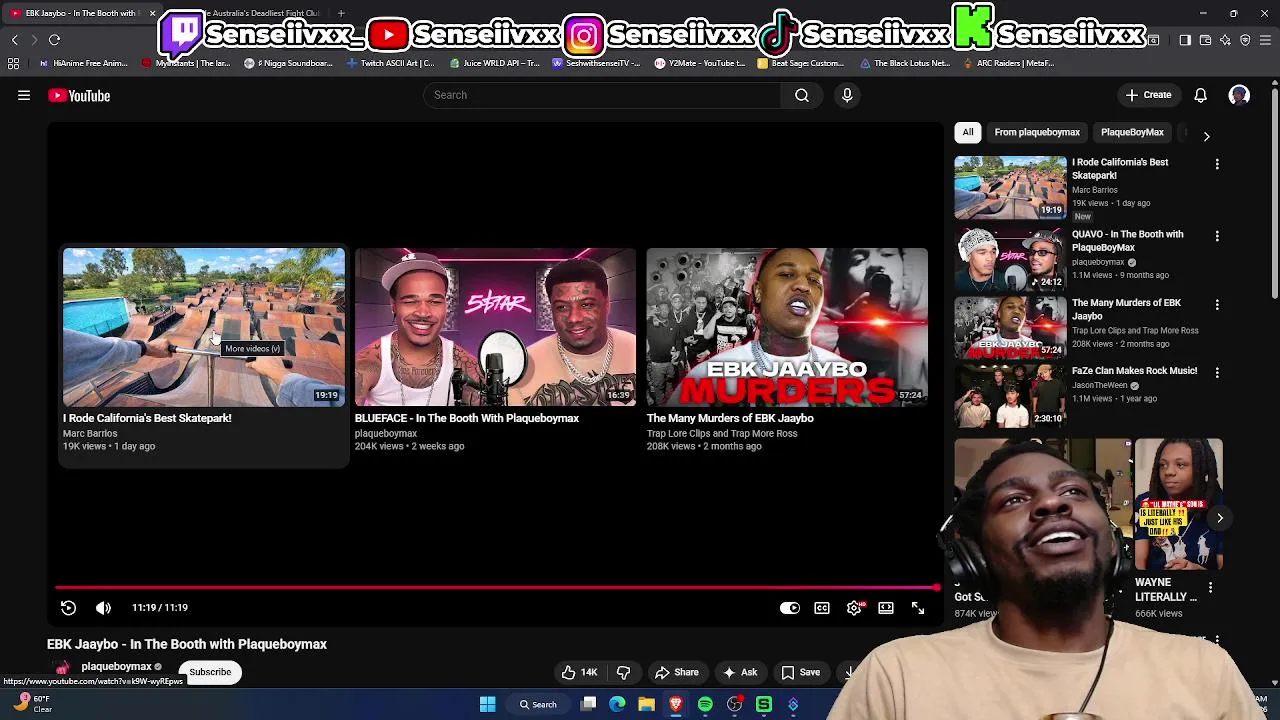This screenshot has width=1280, height=720.
Task: Advance the Shorts shelf with the next arrow
Action: 1220,518
